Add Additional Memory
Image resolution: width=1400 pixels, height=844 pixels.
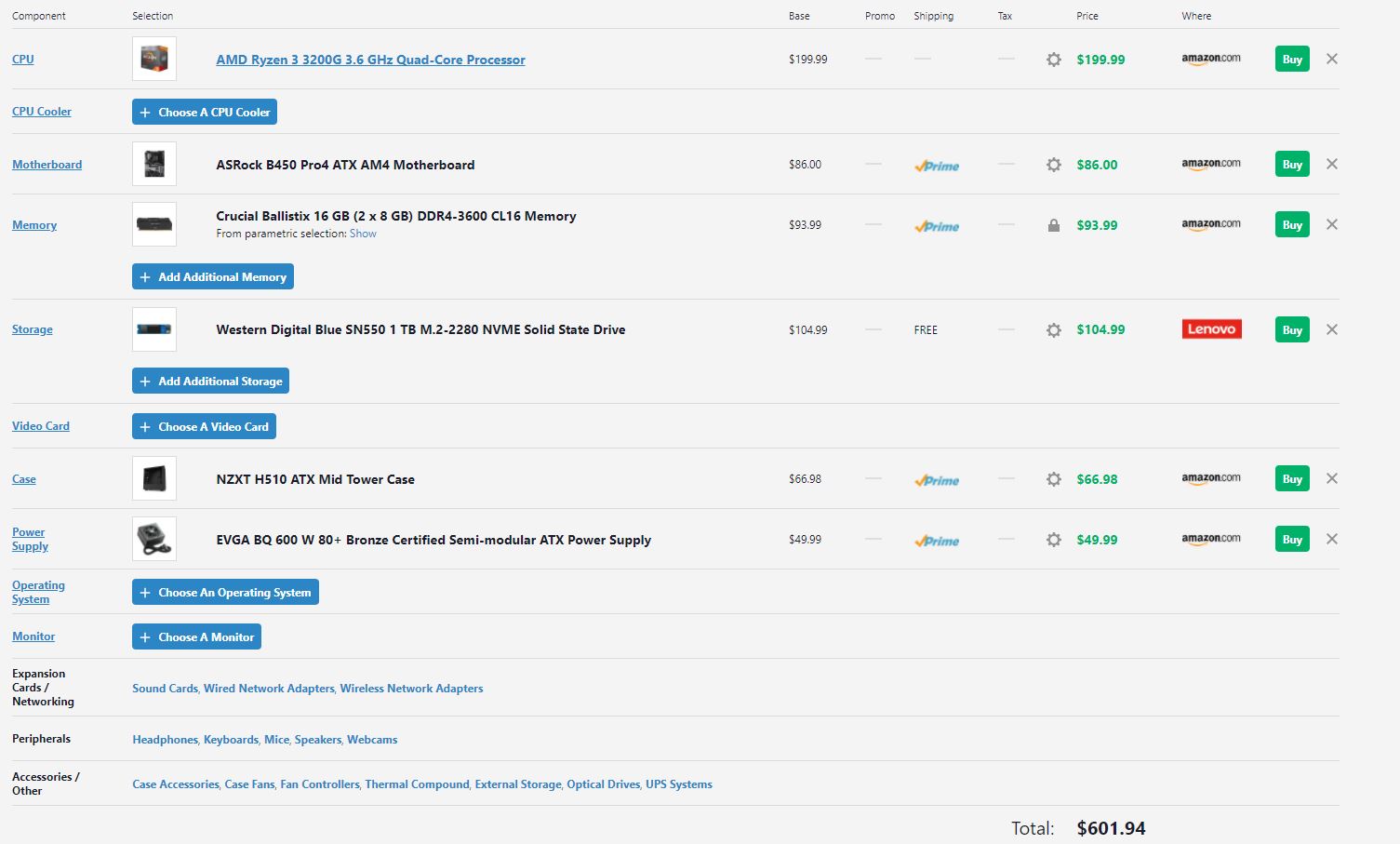[213, 276]
